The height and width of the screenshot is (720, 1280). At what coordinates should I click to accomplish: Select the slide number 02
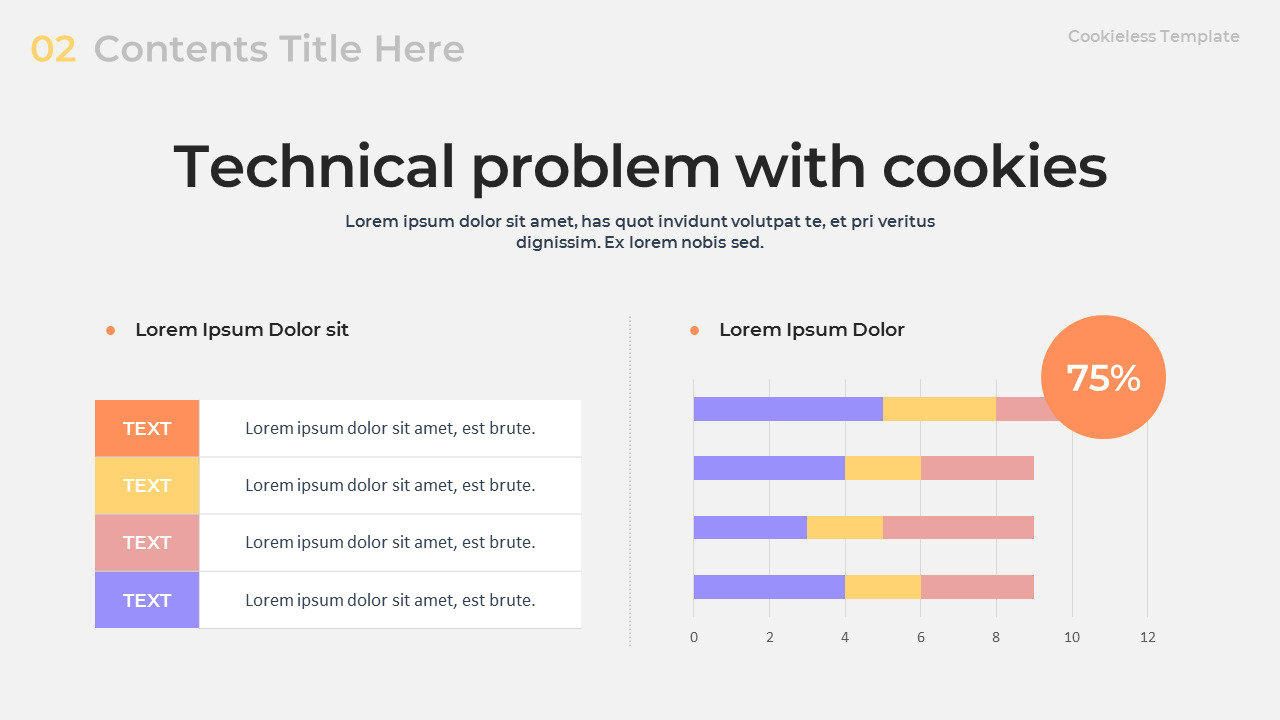(x=54, y=49)
